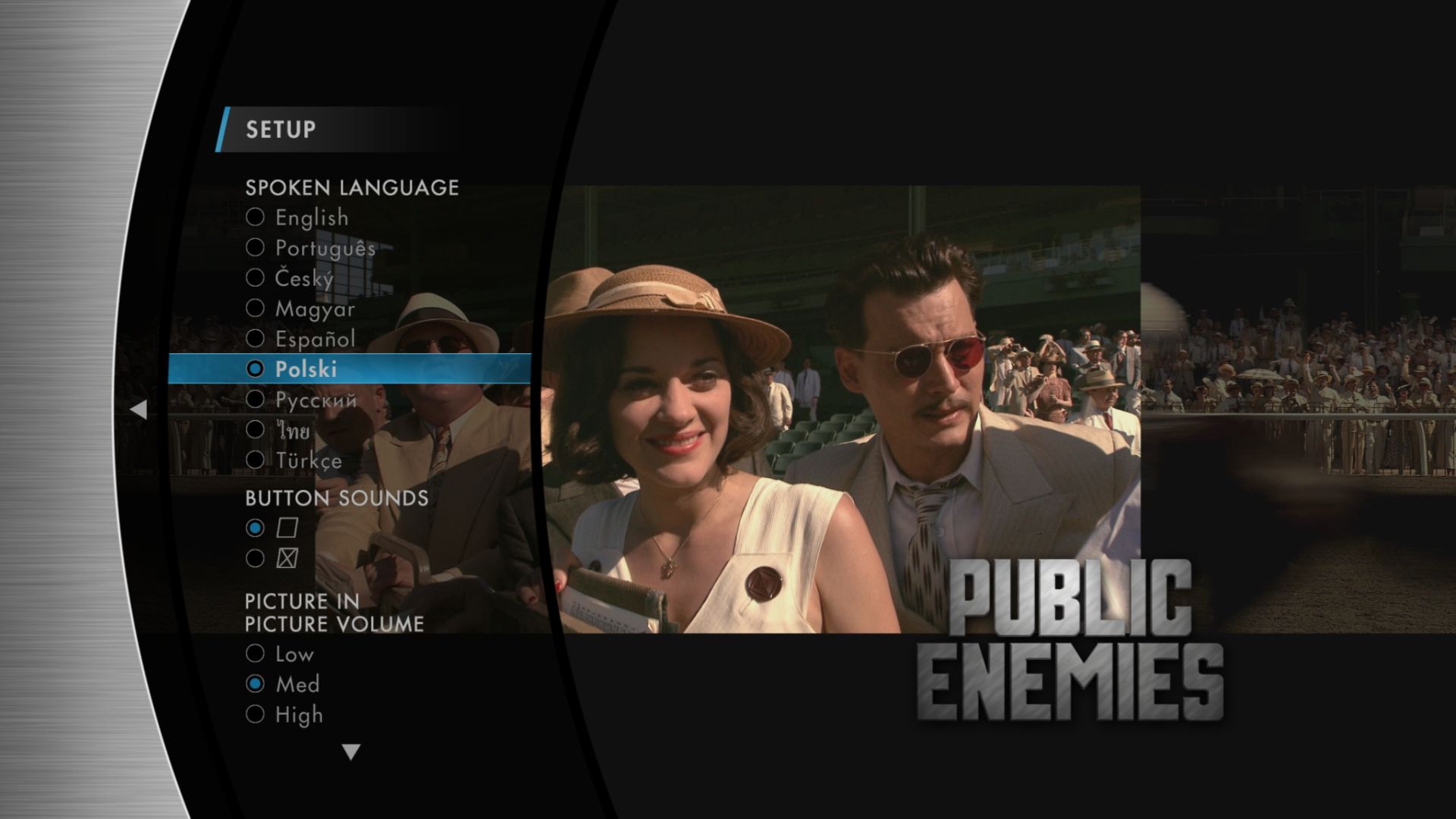Screen dimensions: 1456x819
Task: Select the Český language option
Action: pos(290,278)
